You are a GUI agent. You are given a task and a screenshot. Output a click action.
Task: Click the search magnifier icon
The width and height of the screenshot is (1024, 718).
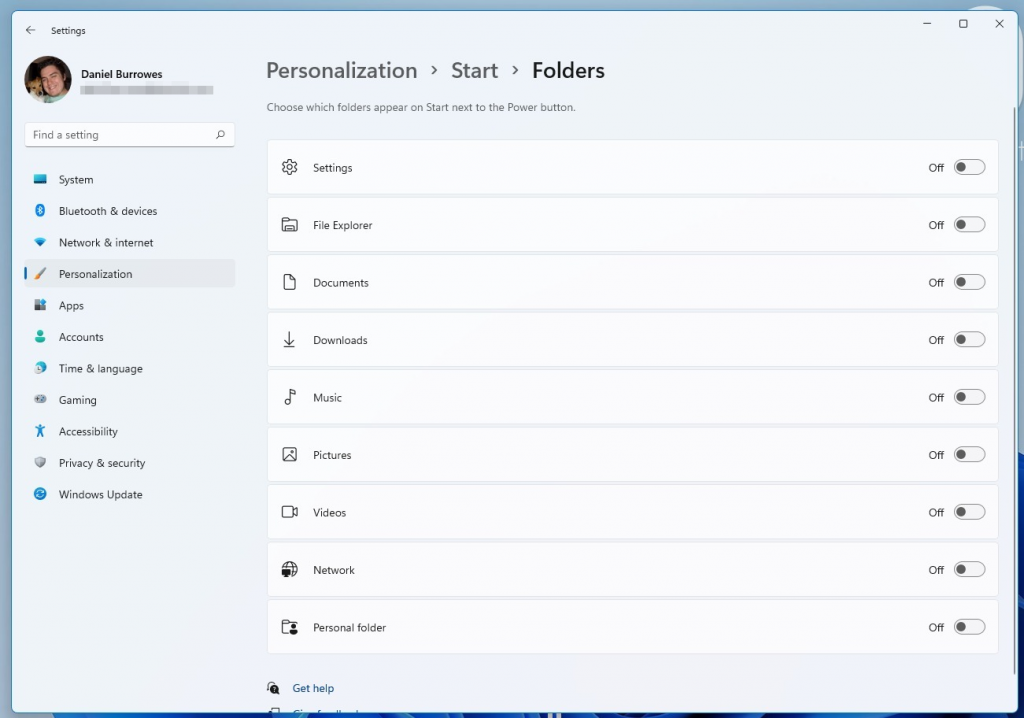pyautogui.click(x=220, y=135)
